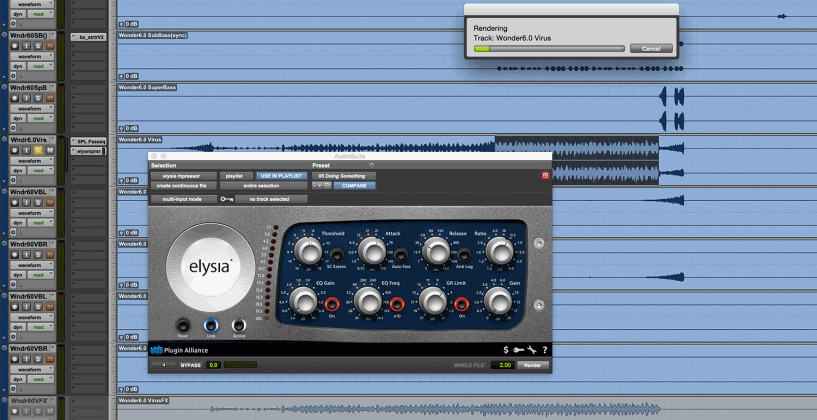The height and width of the screenshot is (420, 817).
Task: Open the elysmprsr insert on Wndr6.0Vrs
Action: click(89, 151)
